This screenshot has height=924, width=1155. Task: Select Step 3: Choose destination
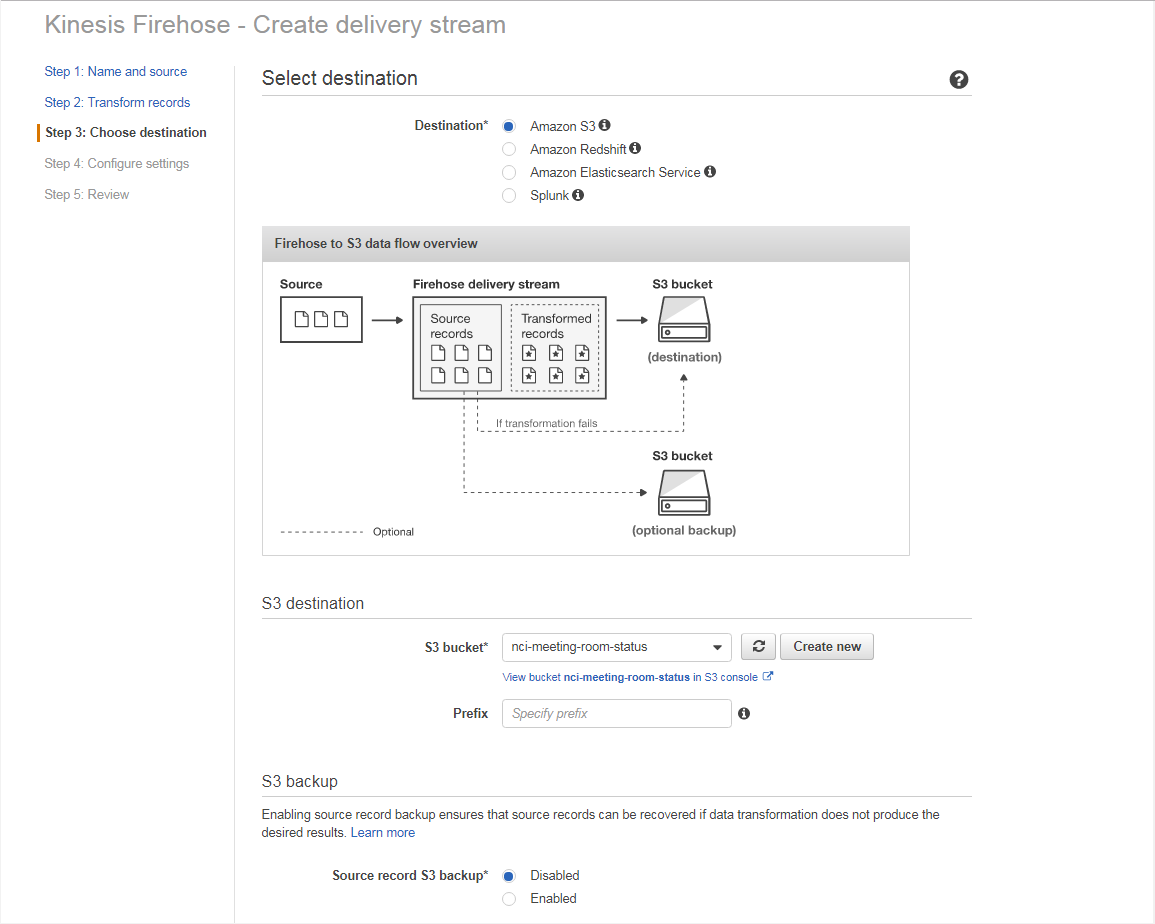tap(126, 133)
